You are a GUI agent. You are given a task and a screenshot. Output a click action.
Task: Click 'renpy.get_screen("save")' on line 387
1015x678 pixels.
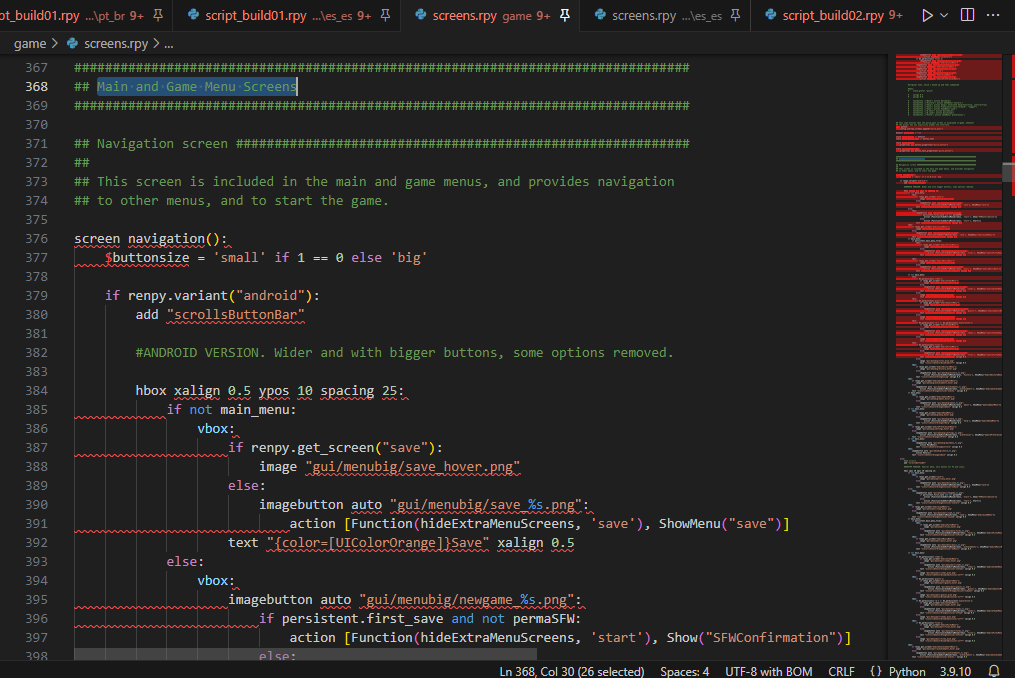coord(342,447)
